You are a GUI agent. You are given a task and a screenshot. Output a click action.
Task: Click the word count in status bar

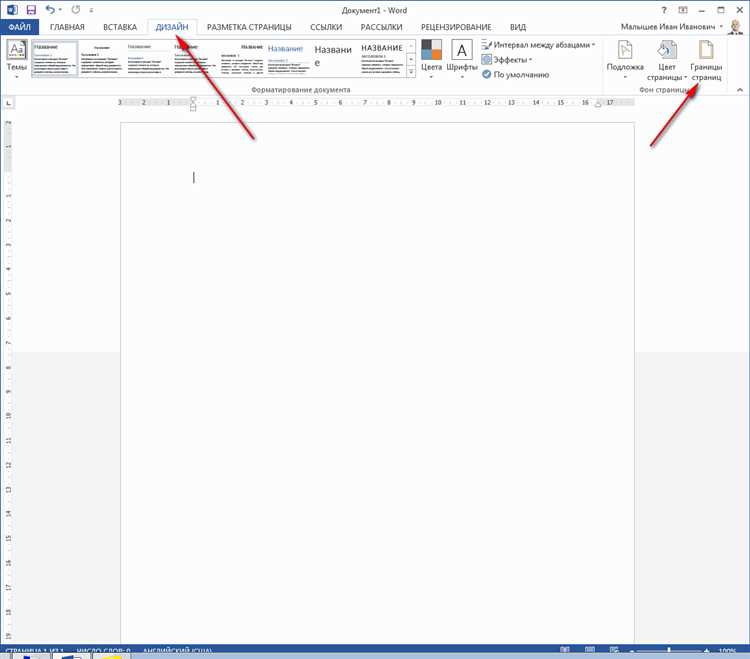point(103,651)
